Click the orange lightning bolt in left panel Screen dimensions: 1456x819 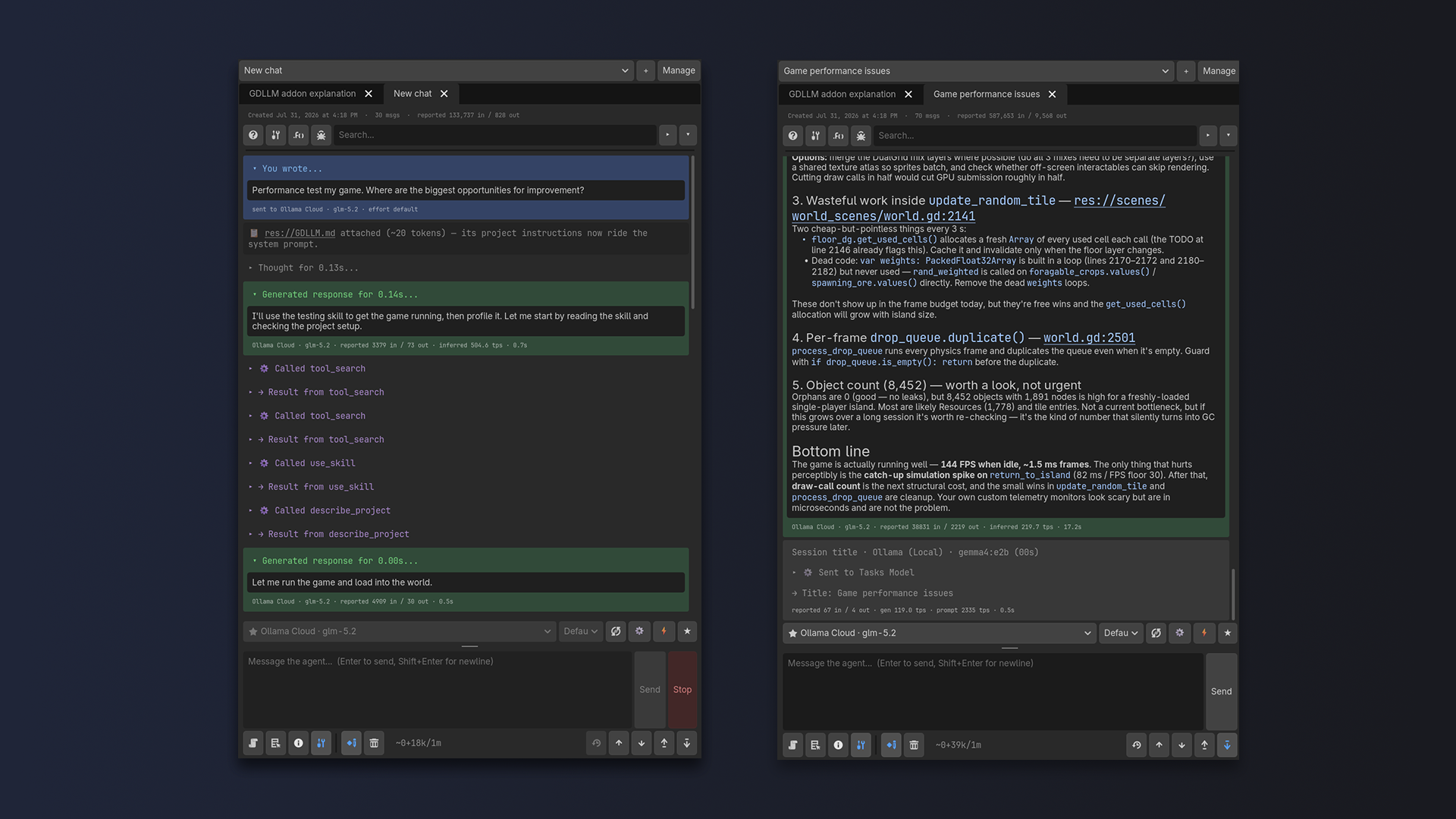pyautogui.click(x=664, y=631)
